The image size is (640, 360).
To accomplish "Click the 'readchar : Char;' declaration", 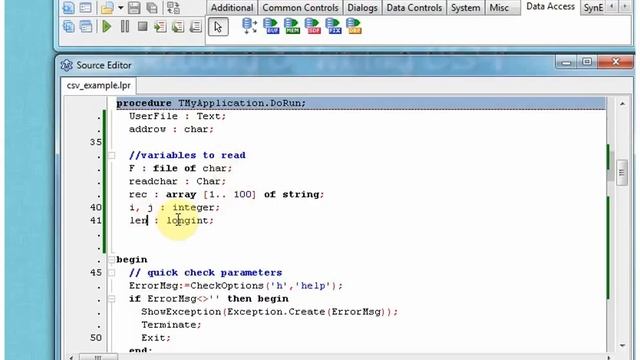I will 177,181.
